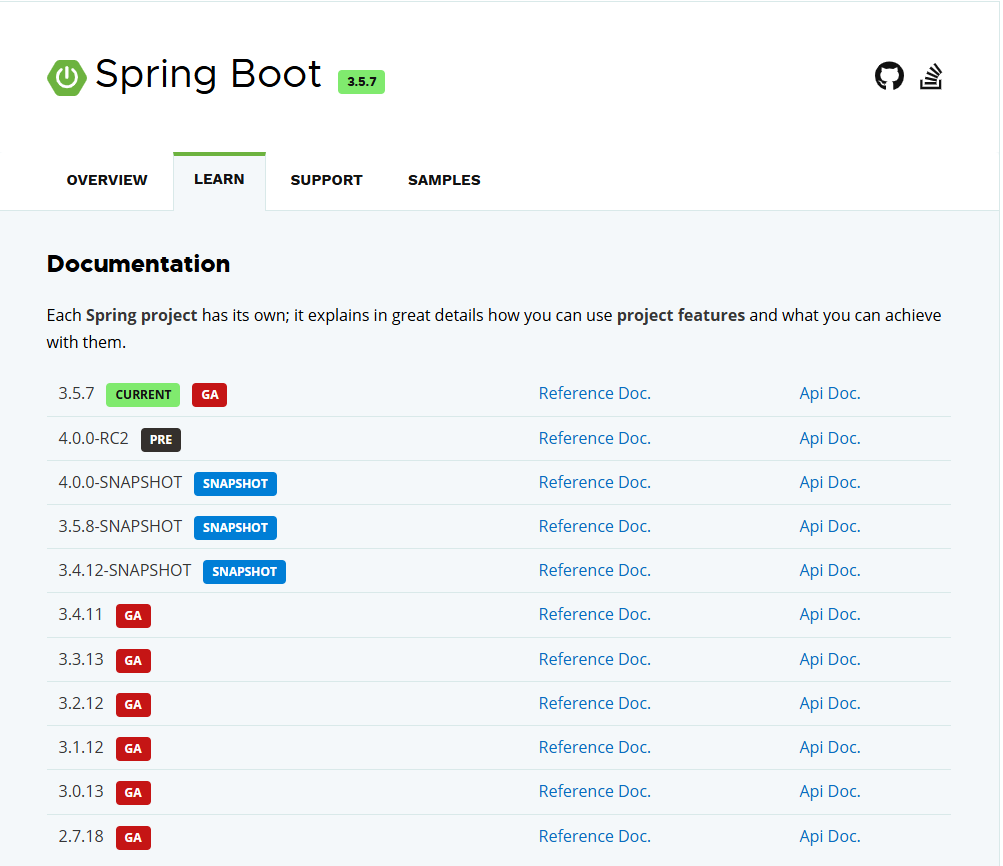This screenshot has height=866, width=1003.
Task: Open Reference Doc. for 3.5.8-SNAPSHOT
Action: pyautogui.click(x=594, y=526)
